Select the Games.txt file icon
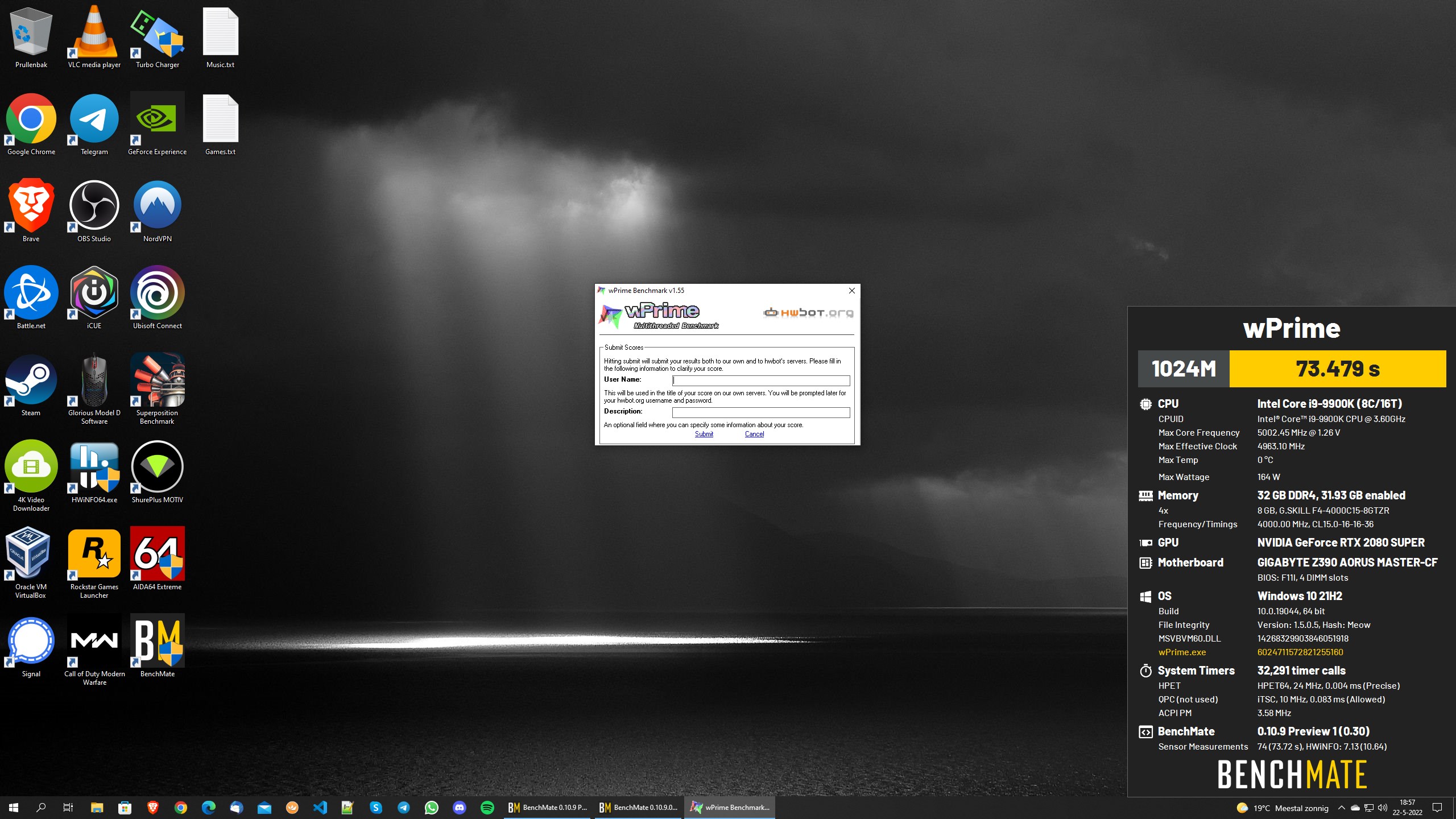1456x819 pixels. pyautogui.click(x=221, y=125)
